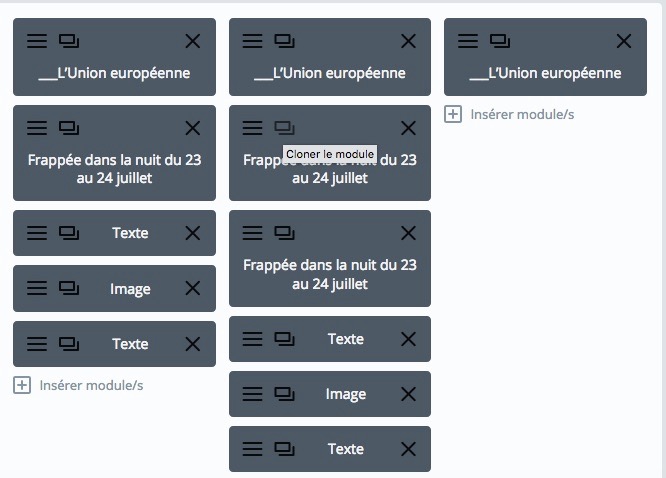Open settings of third column's L'Union européenne module

[468, 41]
